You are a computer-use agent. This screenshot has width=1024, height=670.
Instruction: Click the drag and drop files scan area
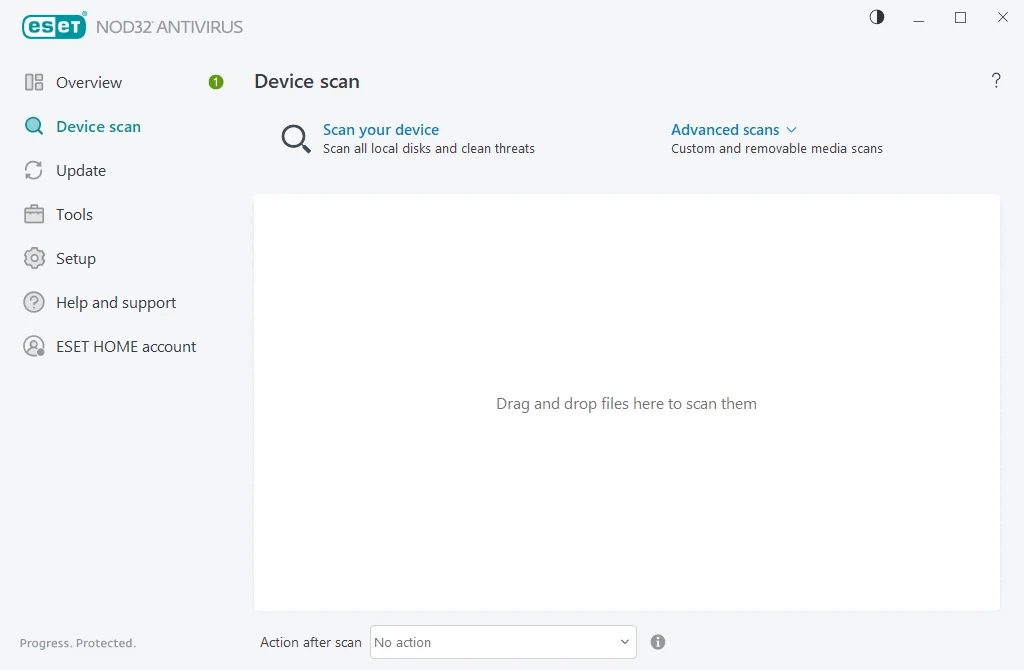(x=626, y=403)
